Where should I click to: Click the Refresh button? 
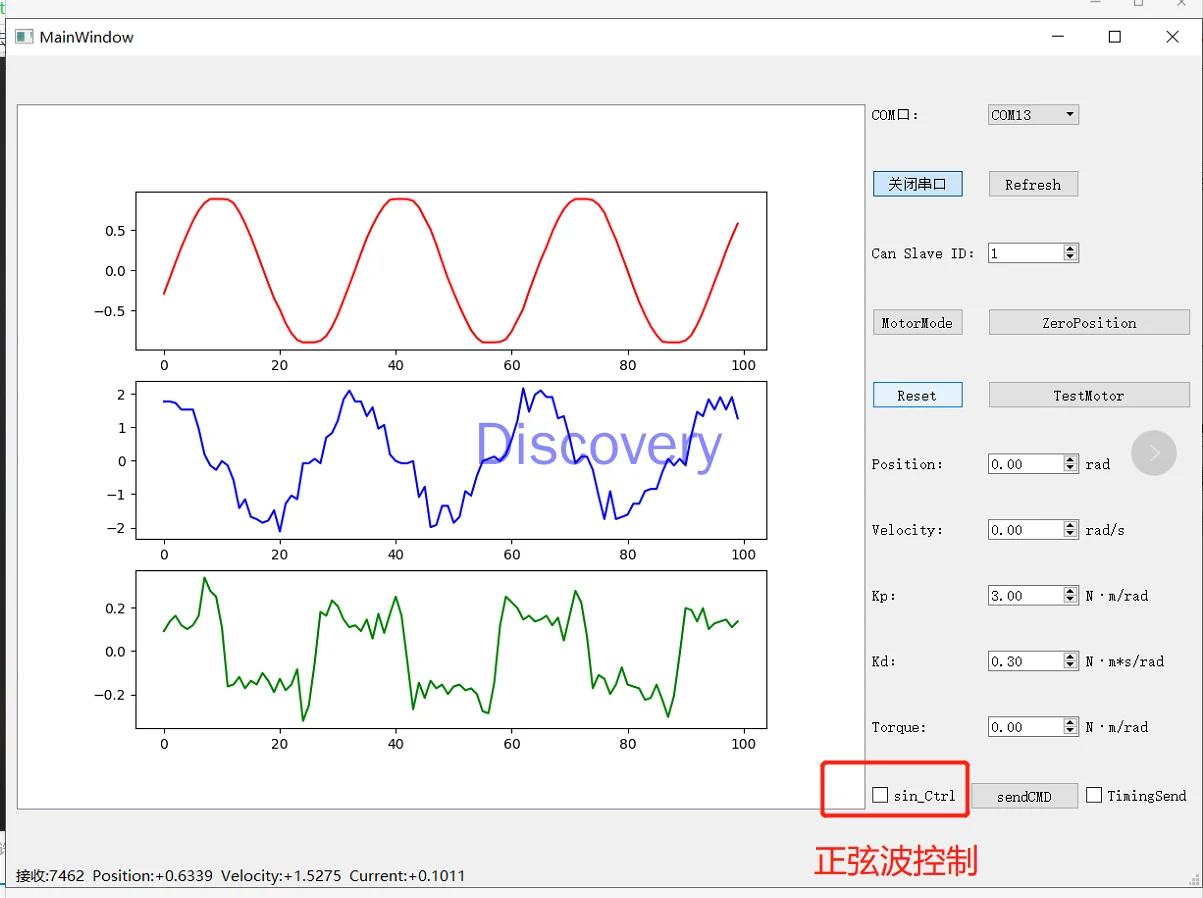(x=1033, y=184)
